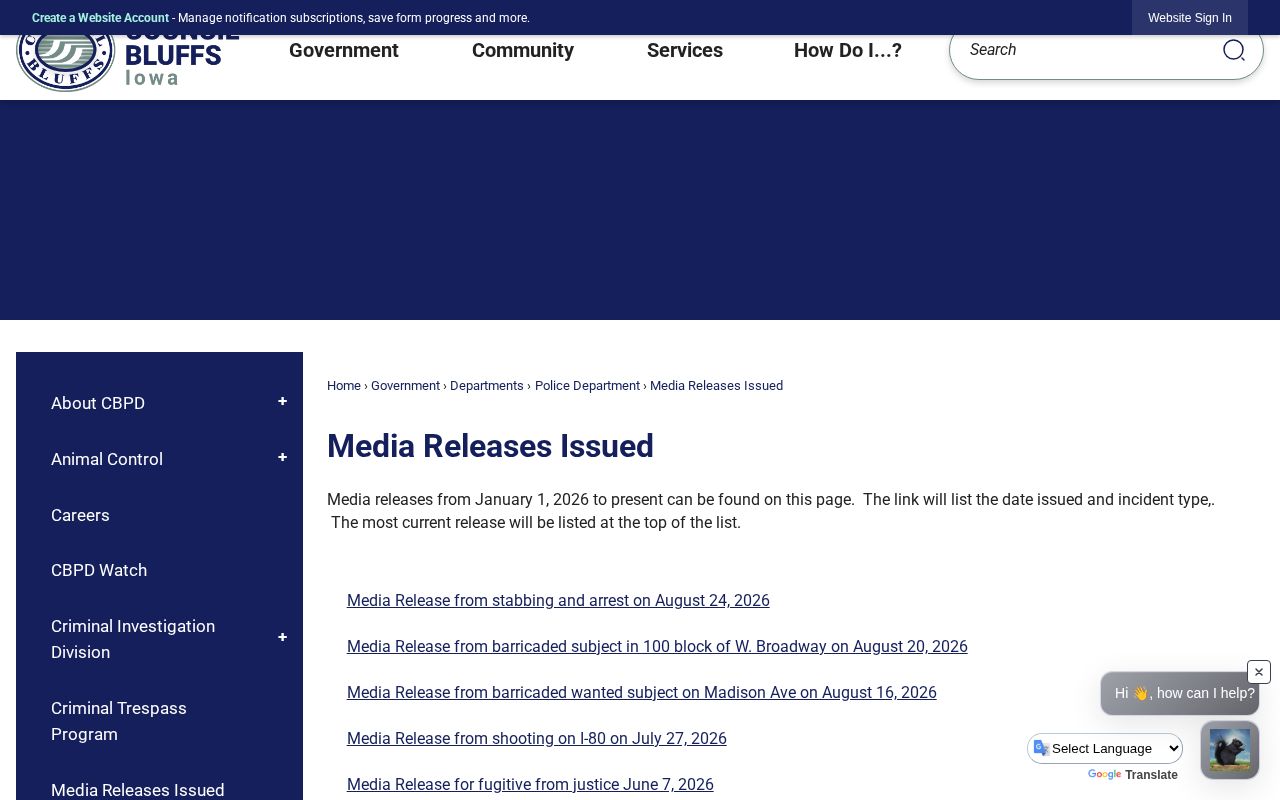Open the Madison Ave barricaded subject release
This screenshot has width=1280, height=800.
tap(642, 693)
